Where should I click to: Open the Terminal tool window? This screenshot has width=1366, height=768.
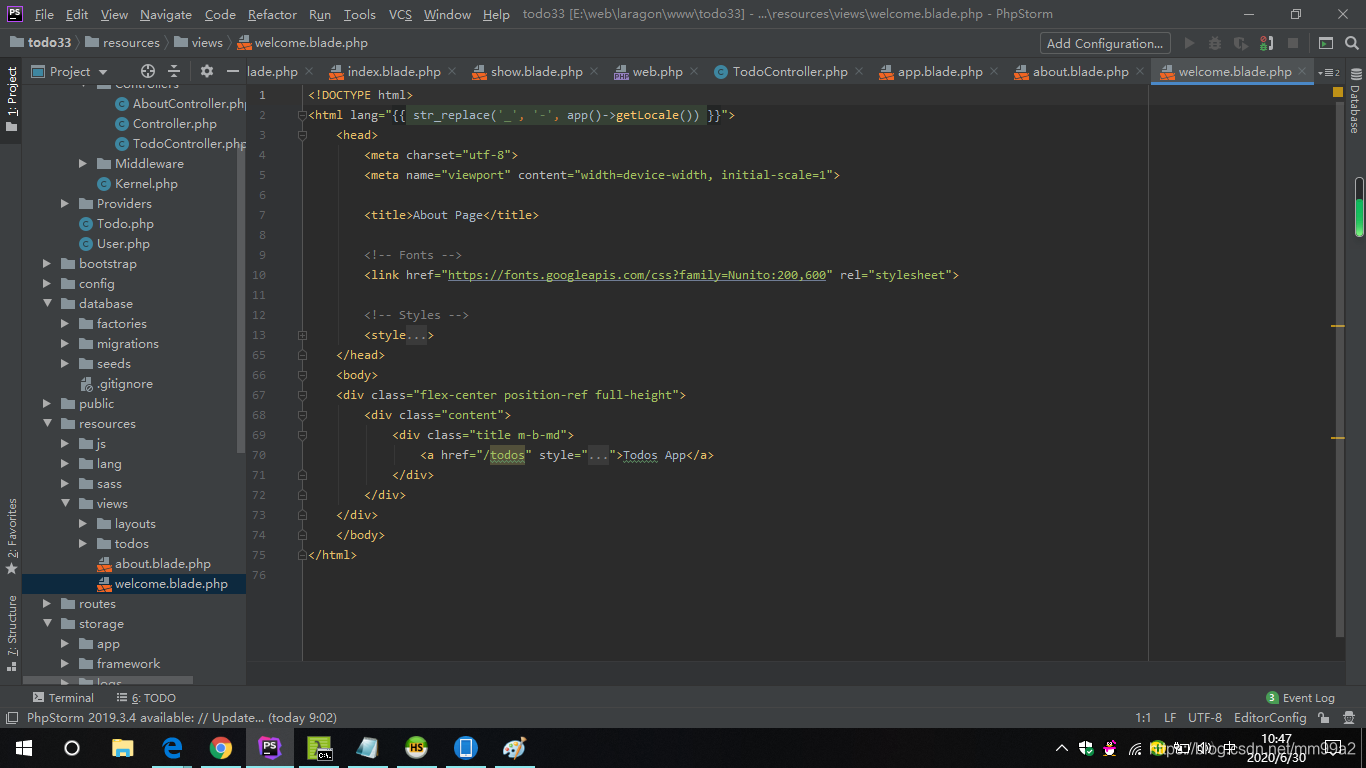pos(63,698)
